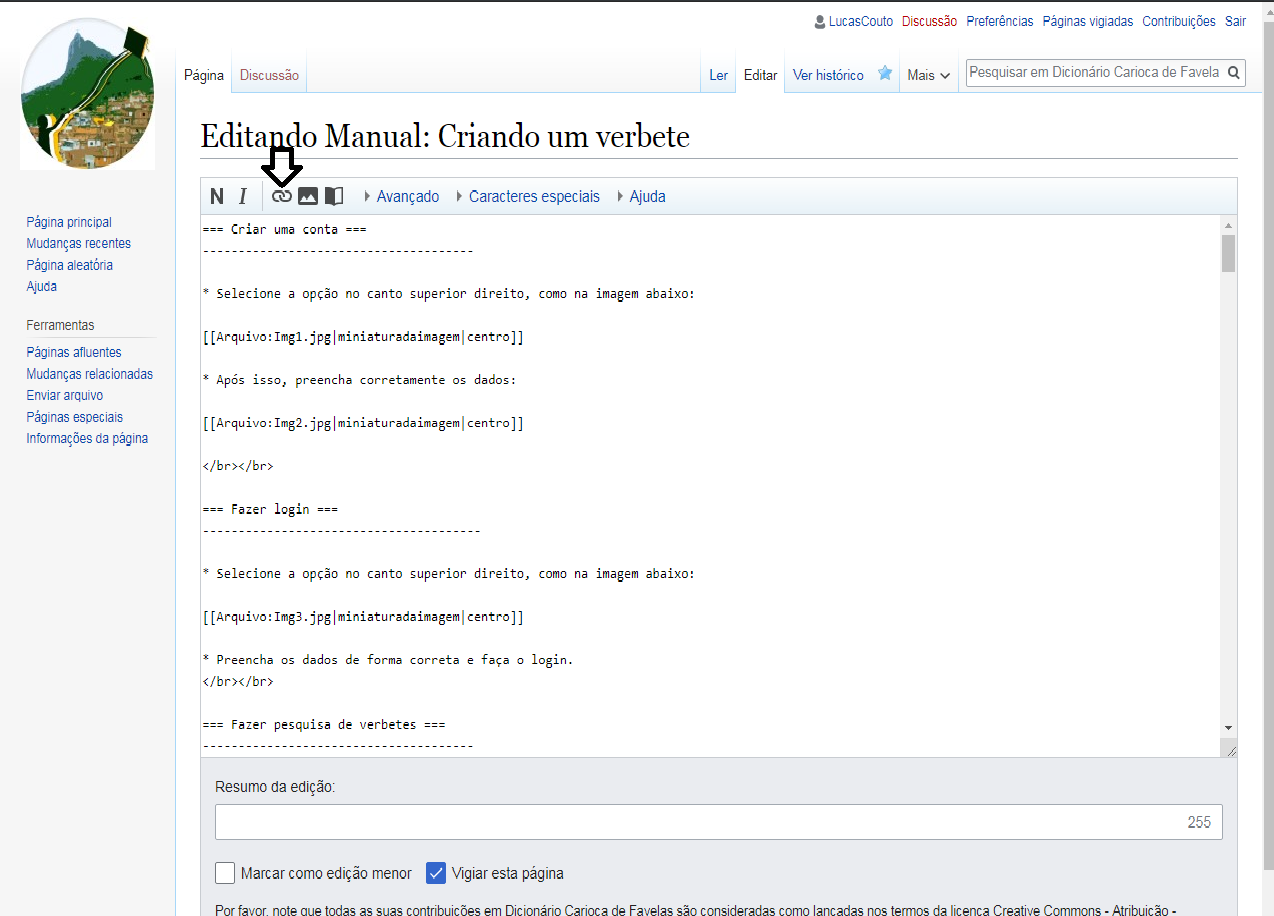This screenshot has height=916, width=1274.
Task: Click the watchlist star icon
Action: [x=885, y=74]
